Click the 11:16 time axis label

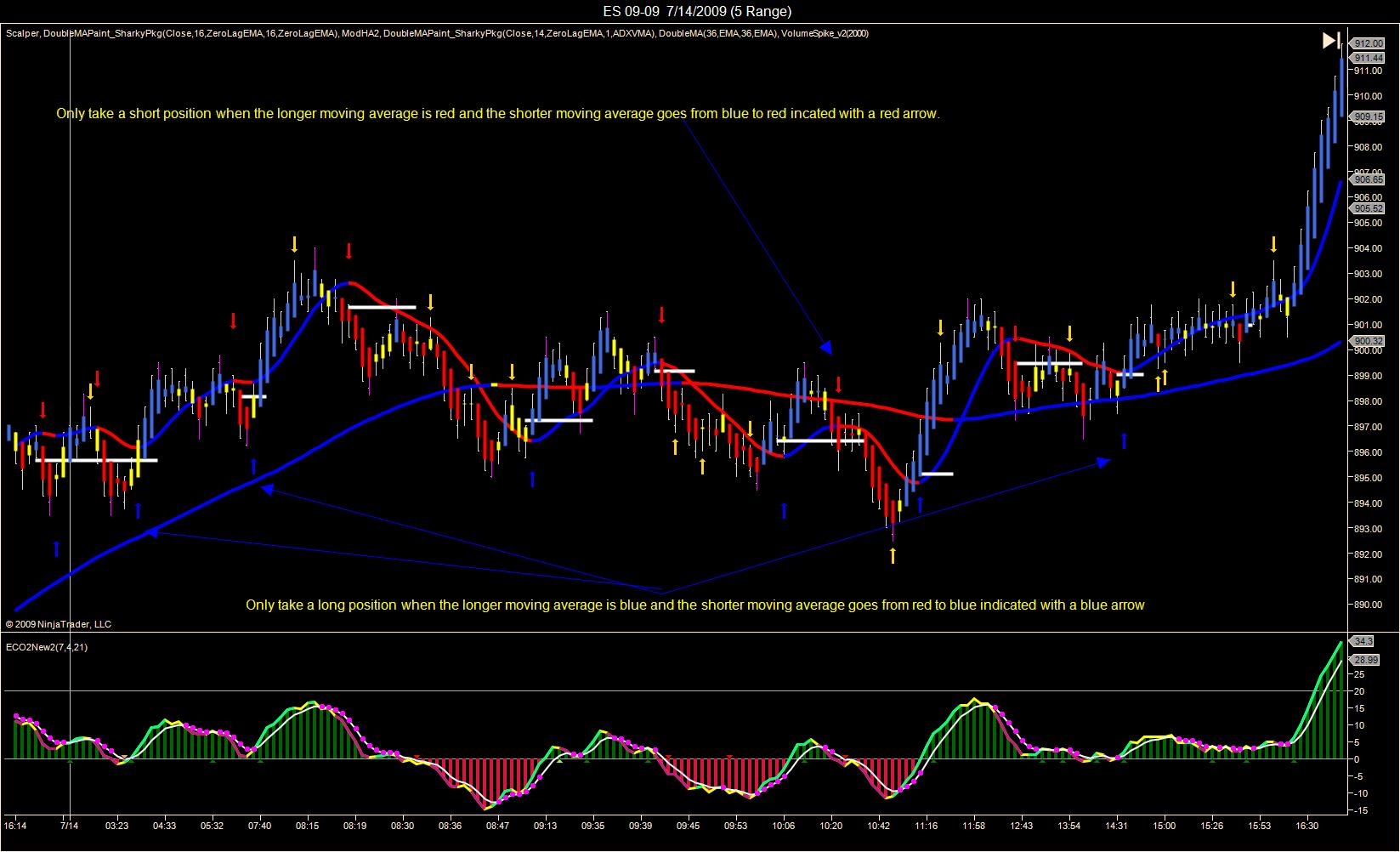[927, 826]
